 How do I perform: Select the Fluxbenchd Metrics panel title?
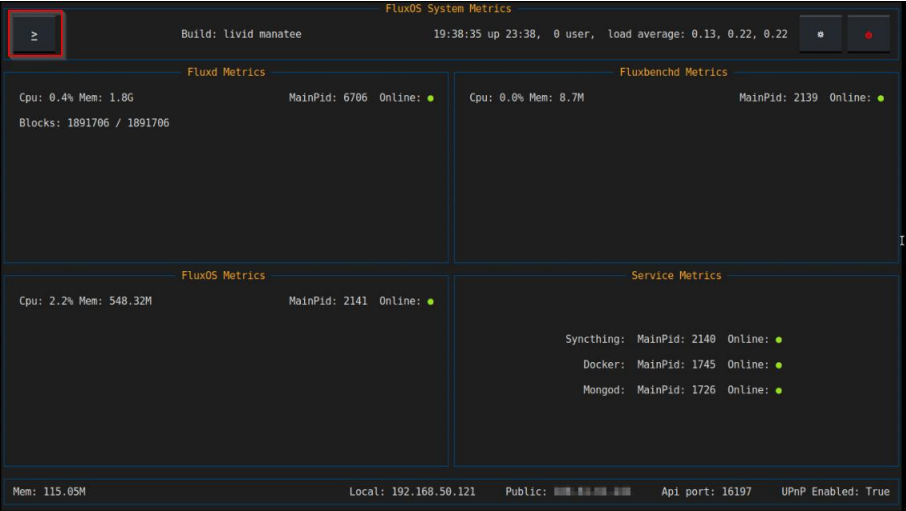pyautogui.click(x=673, y=72)
